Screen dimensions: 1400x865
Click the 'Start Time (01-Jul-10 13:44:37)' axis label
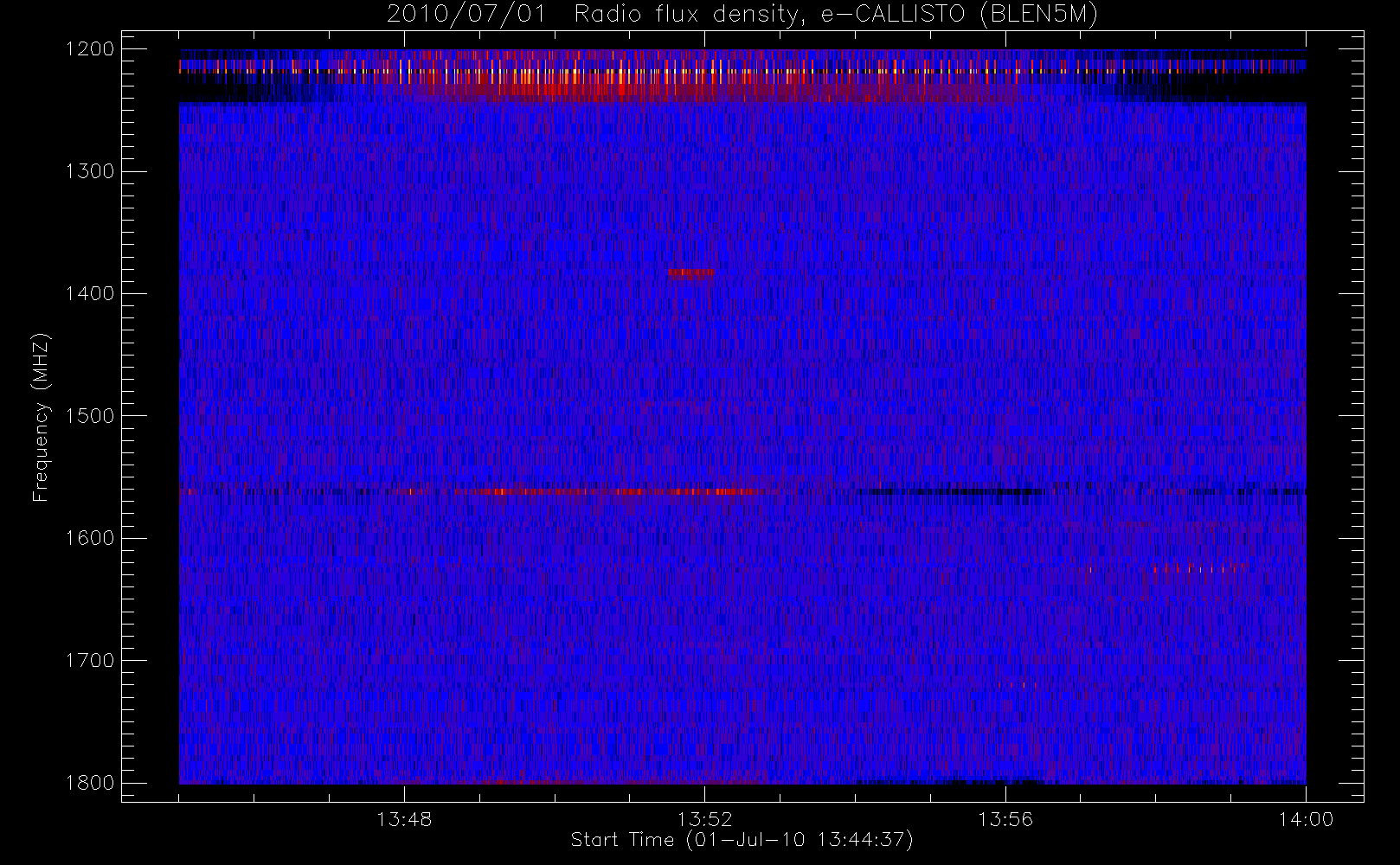(x=742, y=840)
